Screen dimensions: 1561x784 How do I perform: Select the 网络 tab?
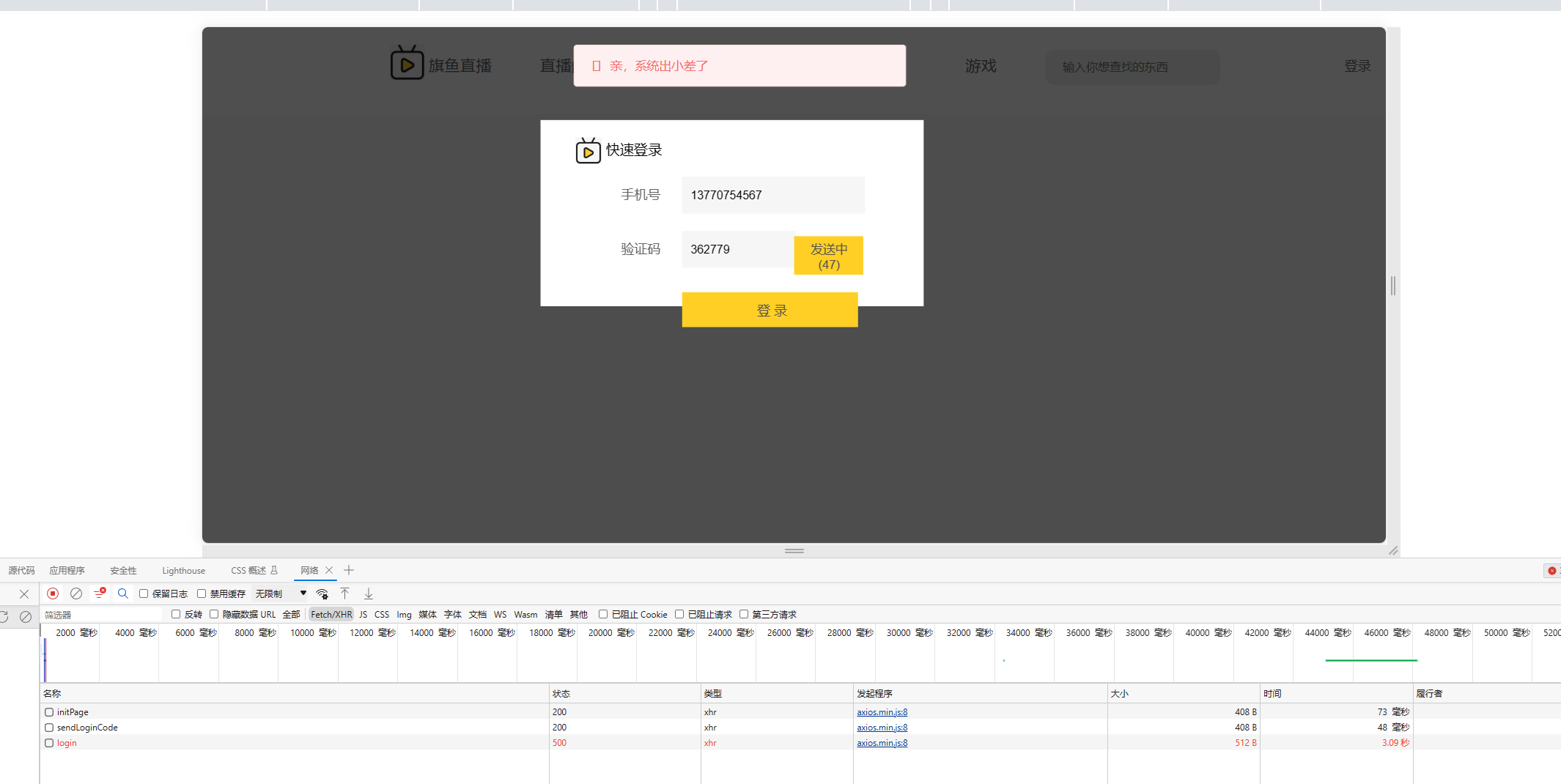(x=309, y=571)
